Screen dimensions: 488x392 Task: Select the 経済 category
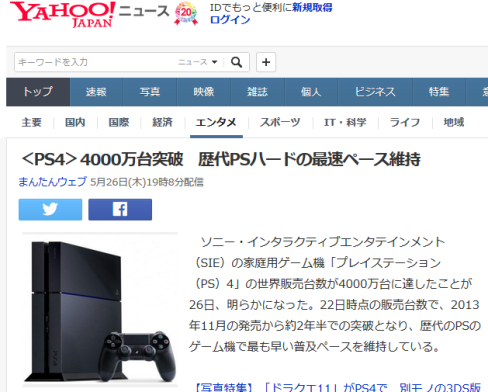point(162,122)
